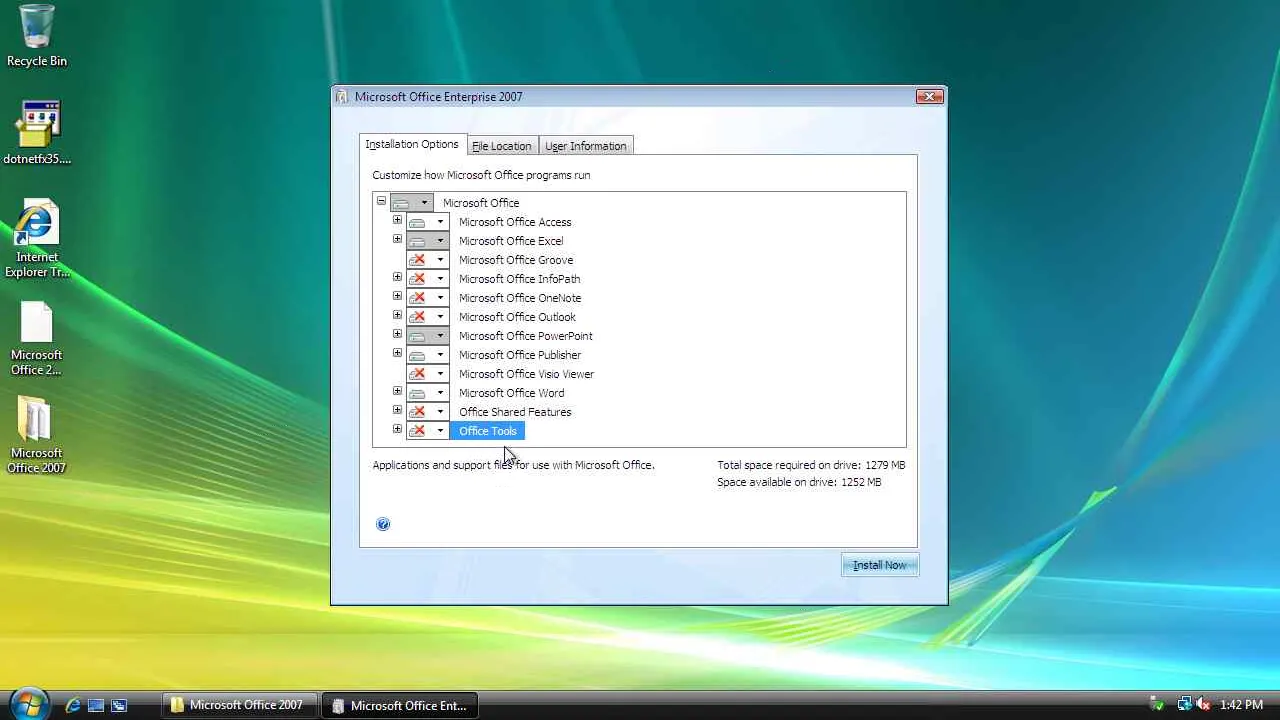1280x720 pixels.
Task: Select the Microsoft Office Access tree label
Action: (x=515, y=222)
